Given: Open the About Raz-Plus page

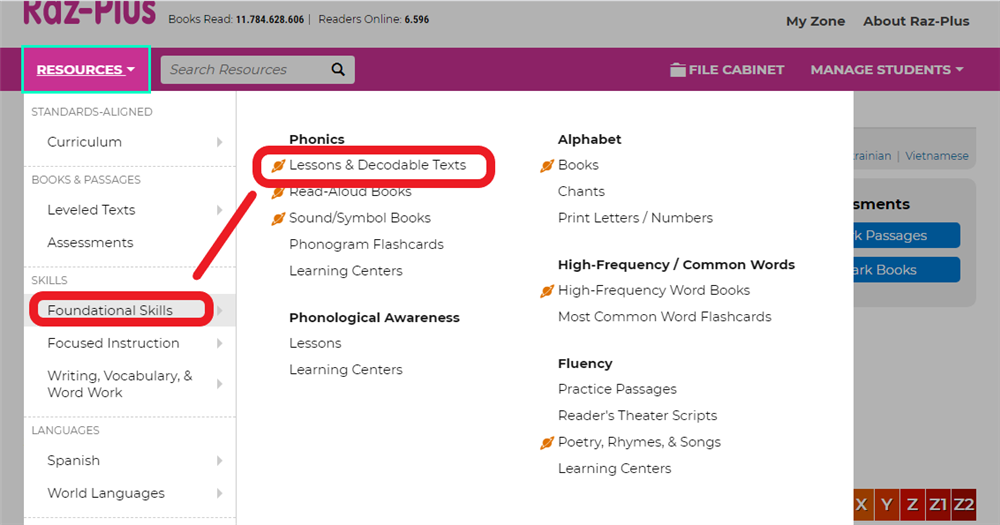Looking at the screenshot, I should pyautogui.click(x=916, y=21).
